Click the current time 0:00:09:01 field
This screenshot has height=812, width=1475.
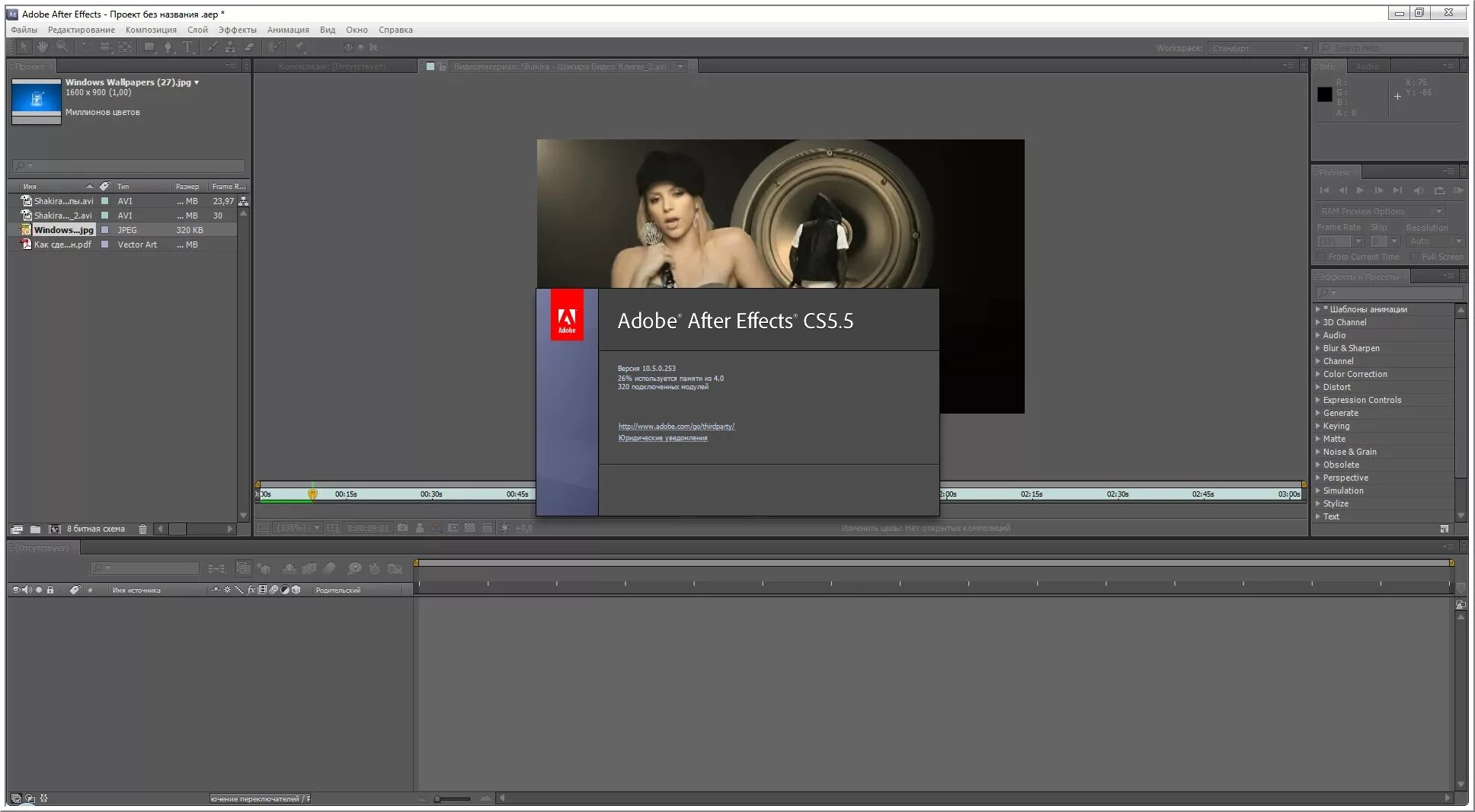pyautogui.click(x=368, y=527)
